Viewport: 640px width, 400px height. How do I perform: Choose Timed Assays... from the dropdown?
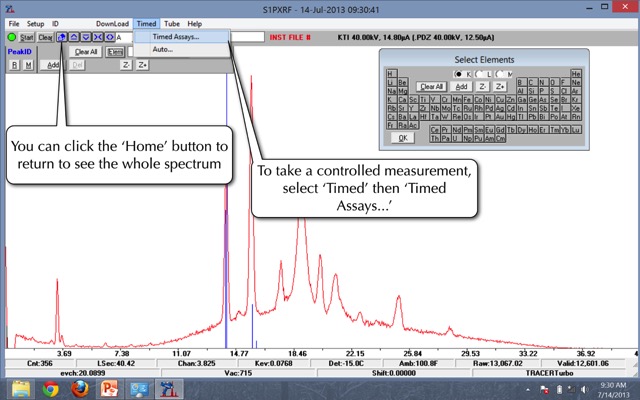click(175, 37)
